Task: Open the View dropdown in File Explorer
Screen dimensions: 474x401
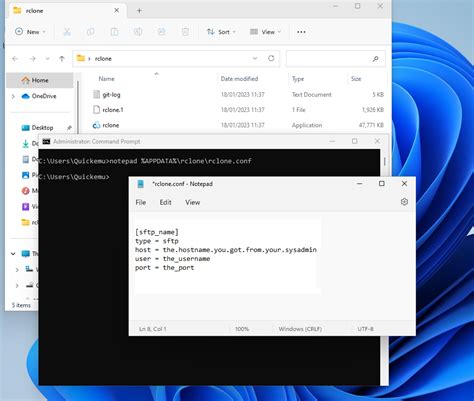Action: (x=265, y=32)
